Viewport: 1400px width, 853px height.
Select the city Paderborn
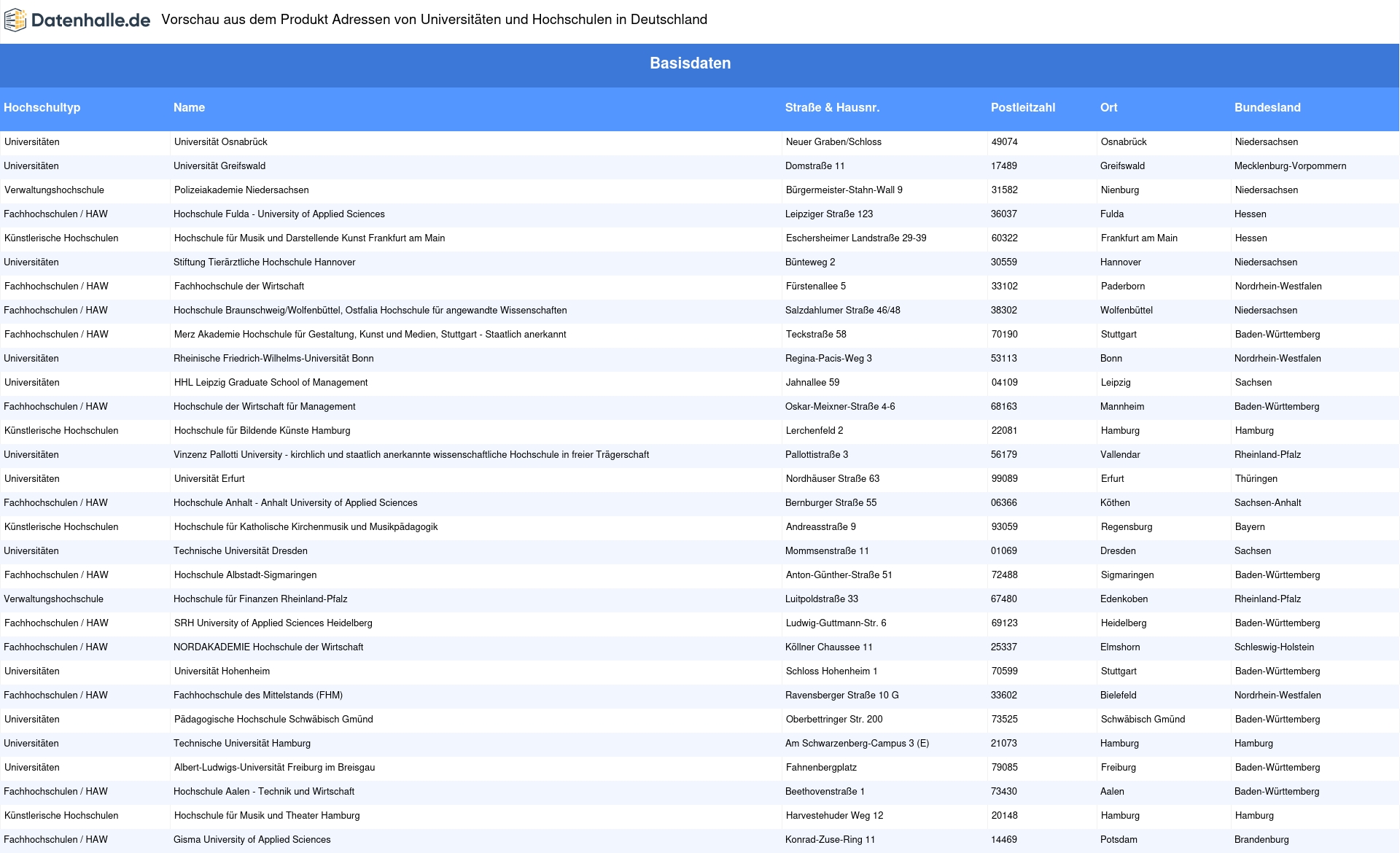[1123, 286]
